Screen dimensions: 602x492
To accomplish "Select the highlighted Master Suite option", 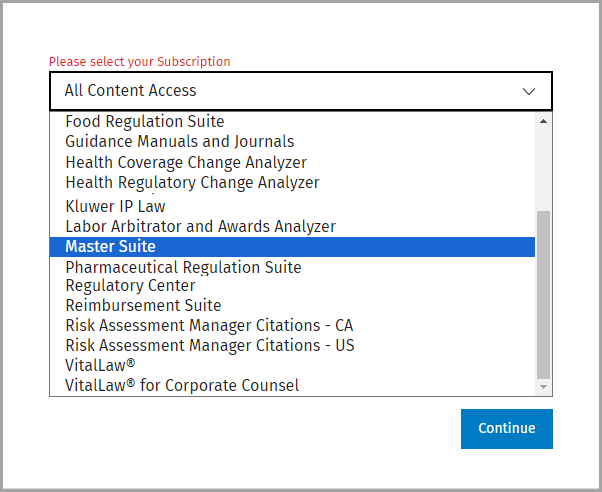I will pos(292,247).
